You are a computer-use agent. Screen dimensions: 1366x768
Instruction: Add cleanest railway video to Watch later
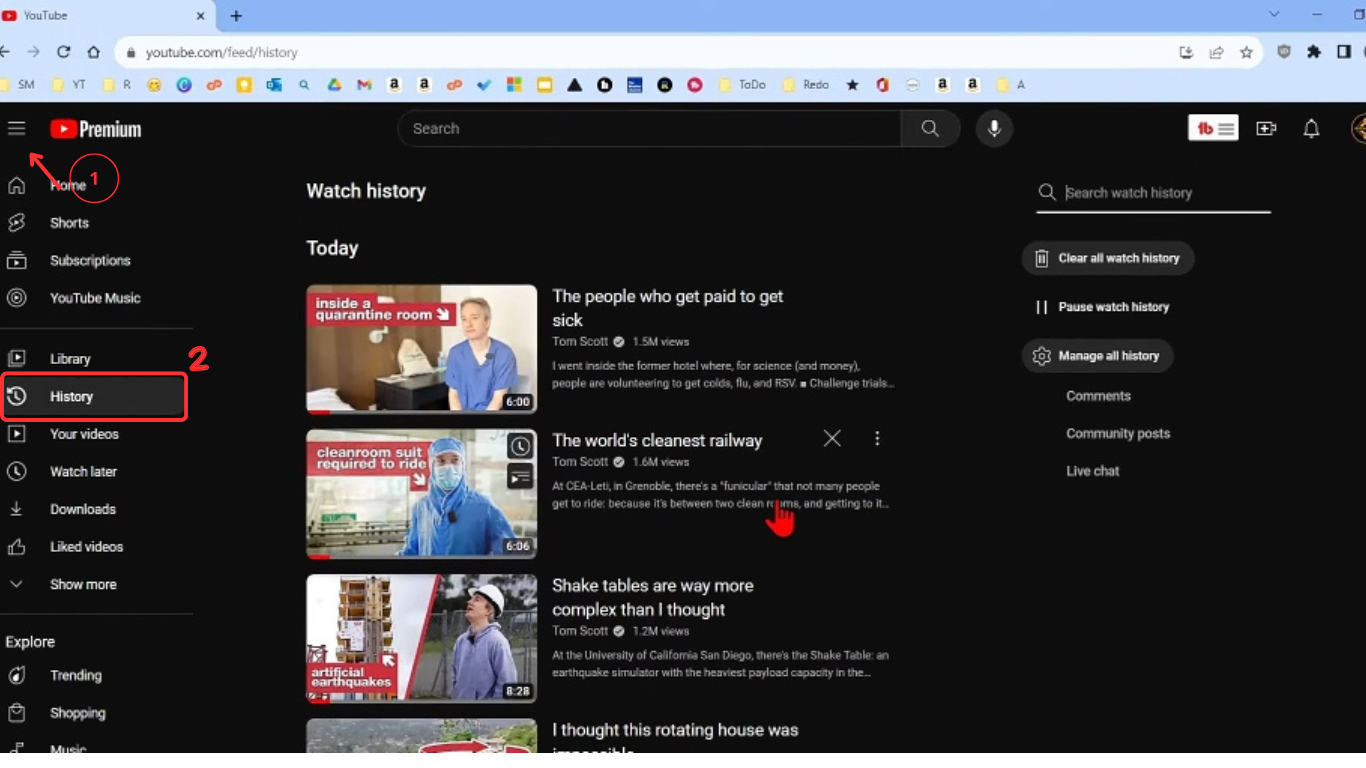(520, 446)
